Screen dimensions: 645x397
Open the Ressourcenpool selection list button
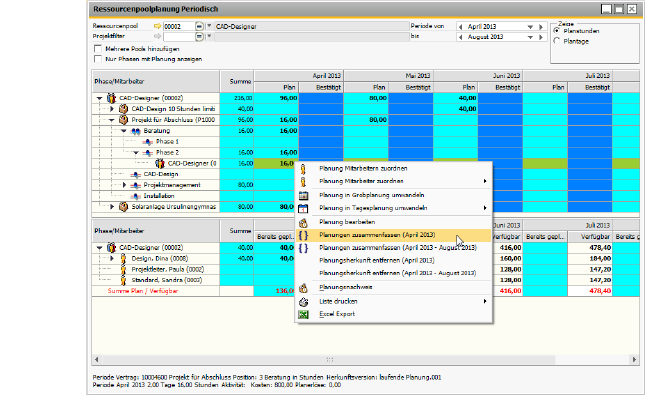point(199,26)
